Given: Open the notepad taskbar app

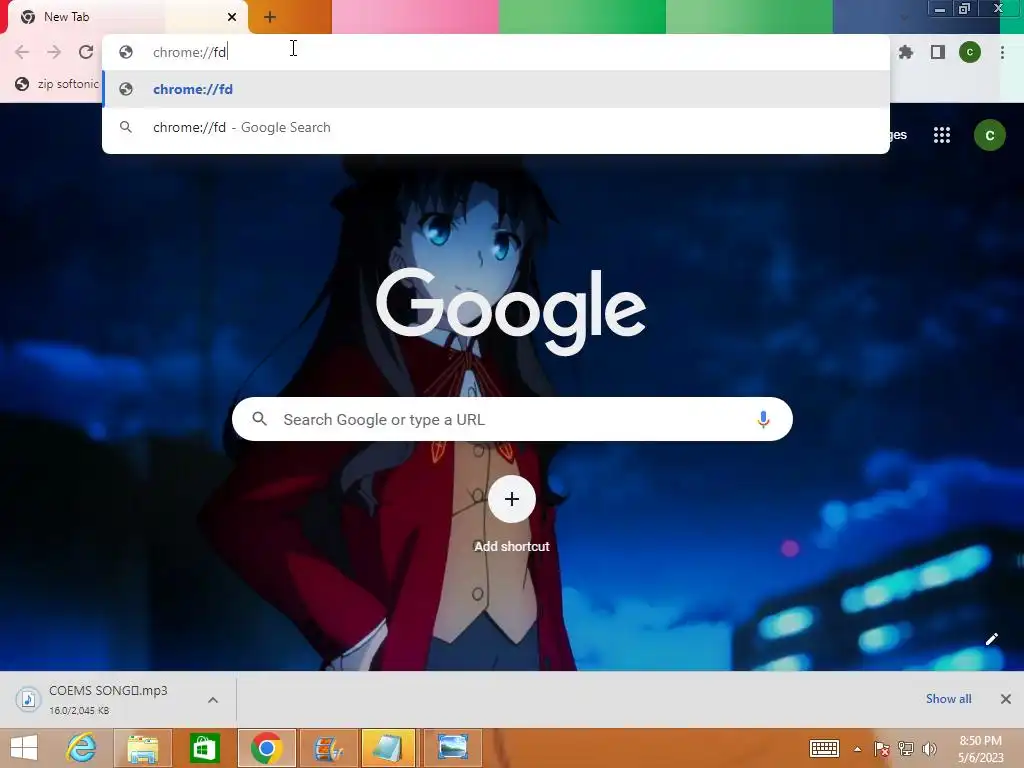Looking at the screenshot, I should (388, 748).
